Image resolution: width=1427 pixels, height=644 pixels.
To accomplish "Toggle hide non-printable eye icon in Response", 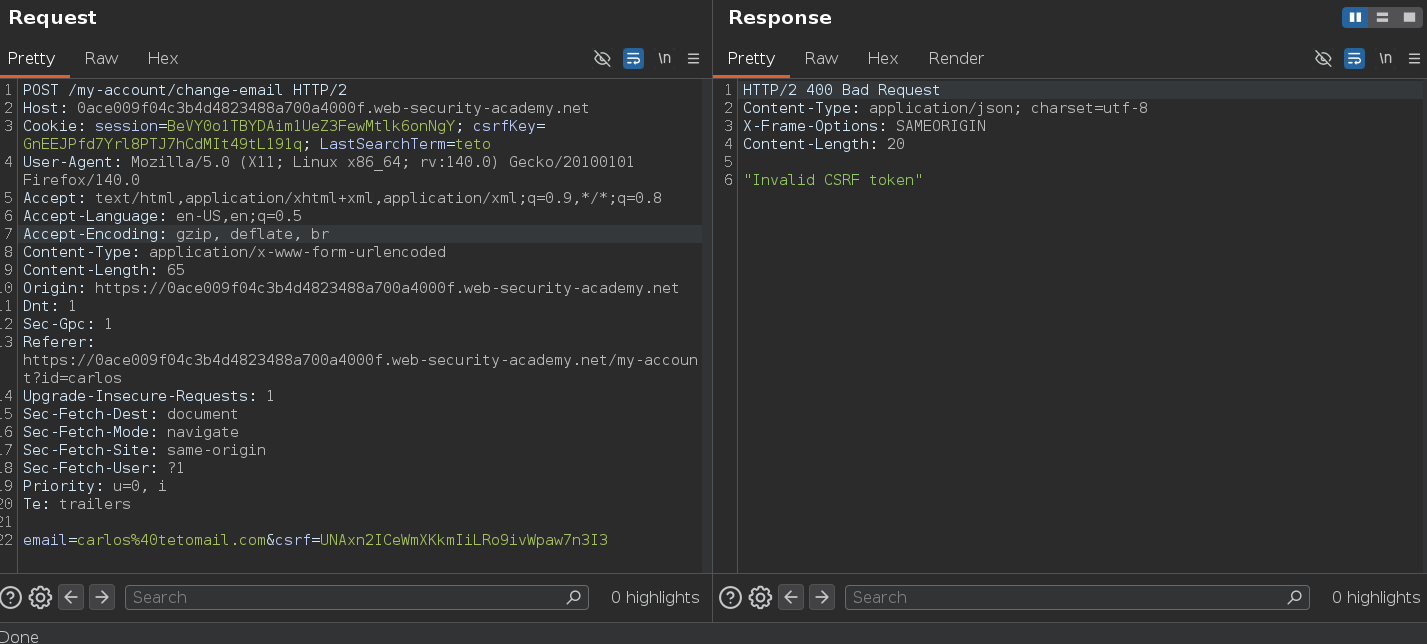I will pos(1323,59).
